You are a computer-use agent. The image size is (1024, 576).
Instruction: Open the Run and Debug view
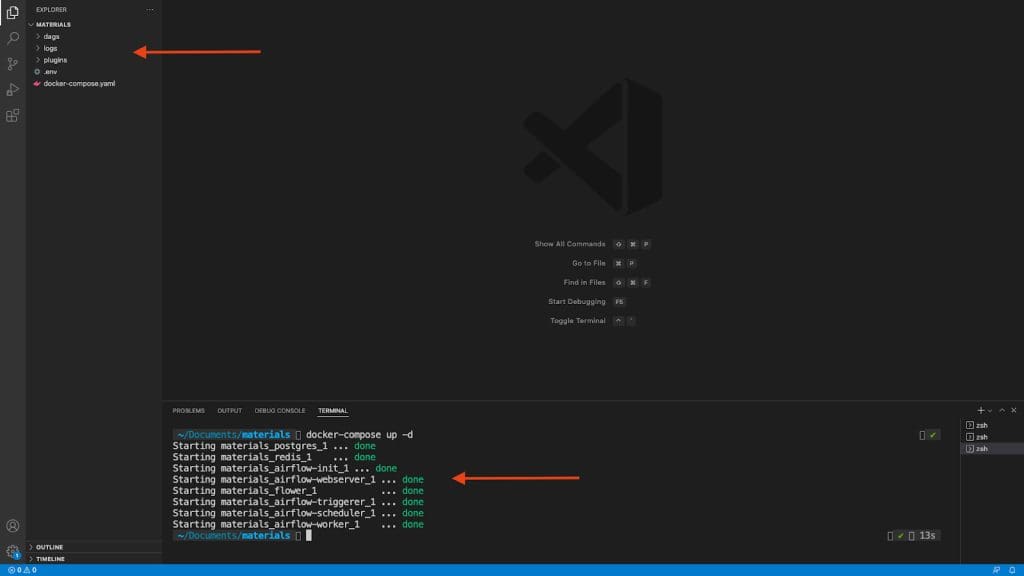[13, 90]
